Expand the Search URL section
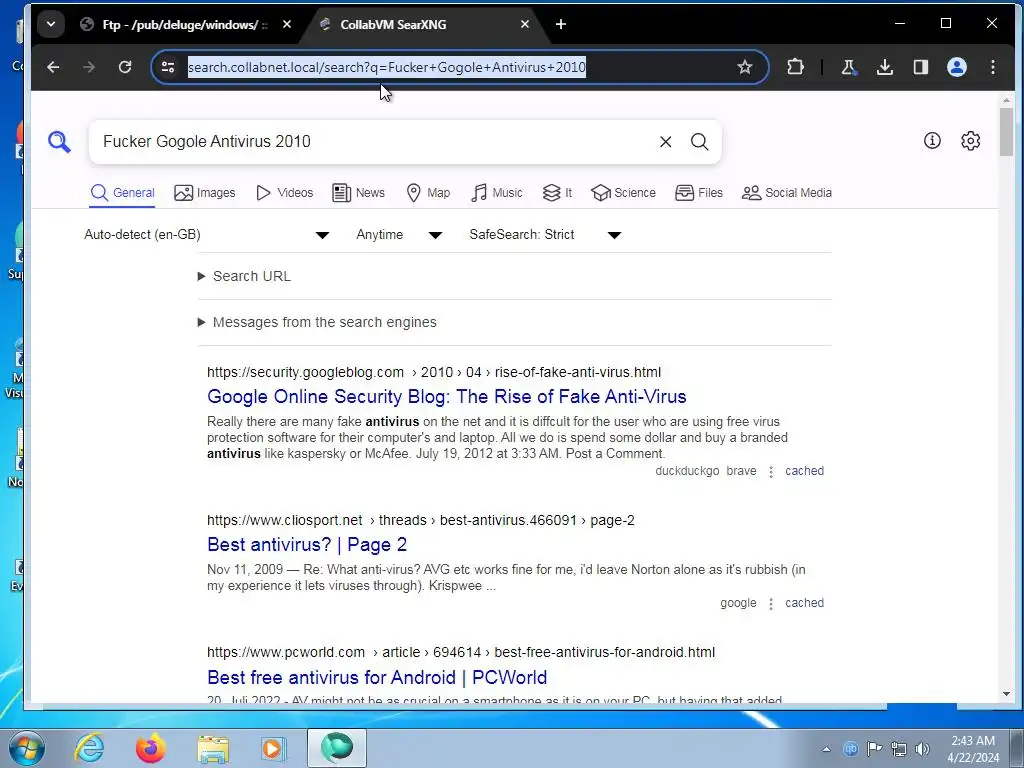The width and height of the screenshot is (1024, 768). click(x=244, y=276)
